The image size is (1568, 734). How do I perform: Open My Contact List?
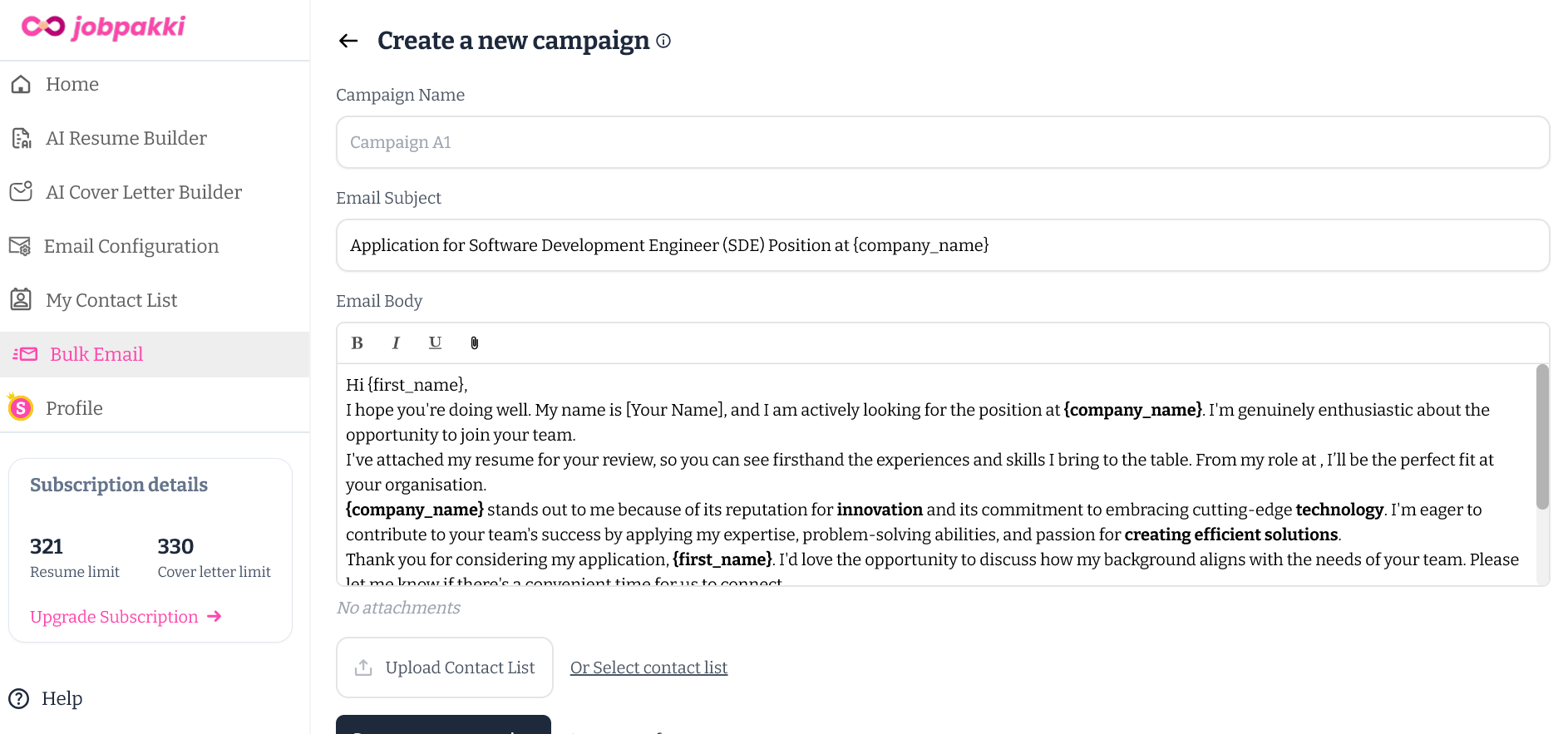[111, 301]
